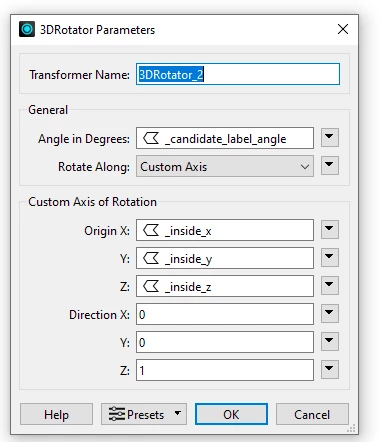Click the attribute icon in Angle in Degrees field
This screenshot has height=442, width=384.
[151, 138]
